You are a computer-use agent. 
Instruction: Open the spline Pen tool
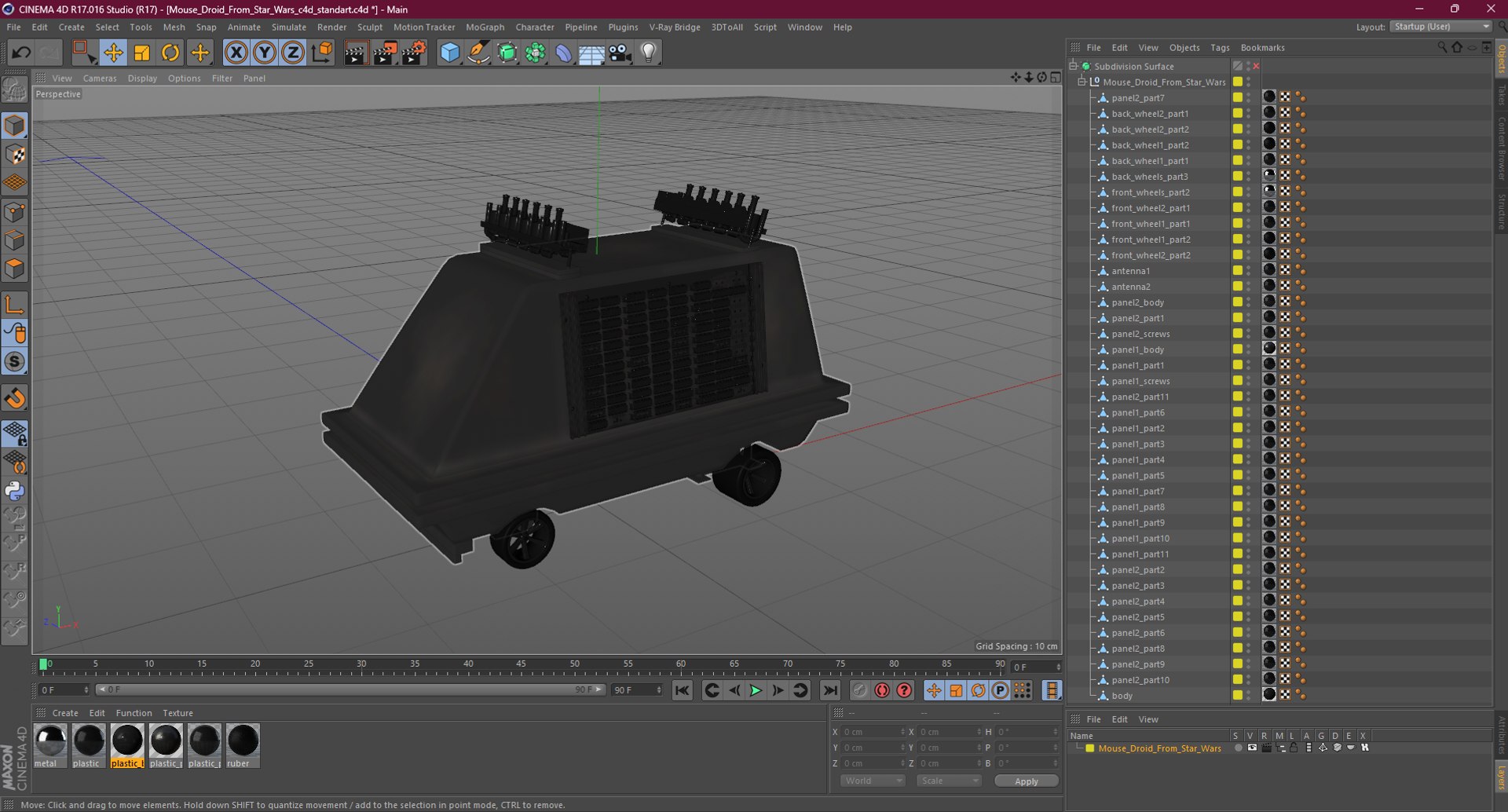(x=478, y=53)
